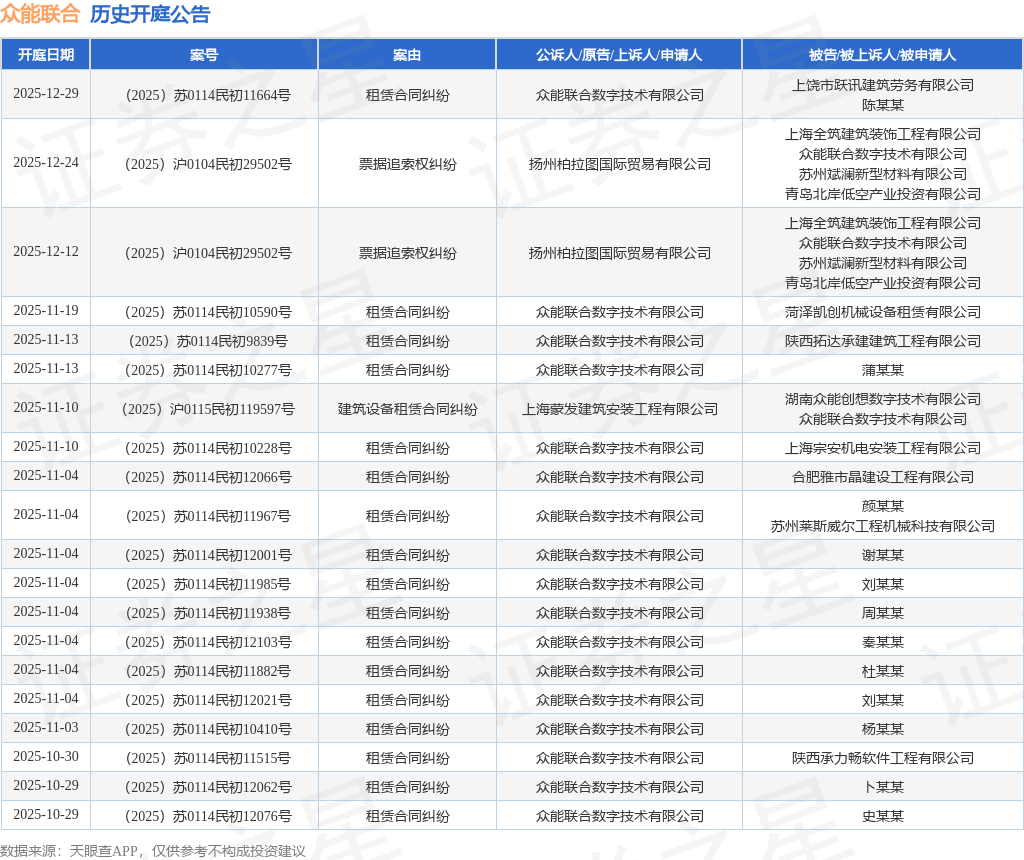This screenshot has height=860, width=1024.
Task: Click the 2025-11-03 hearing date cell
Action: 45,728
